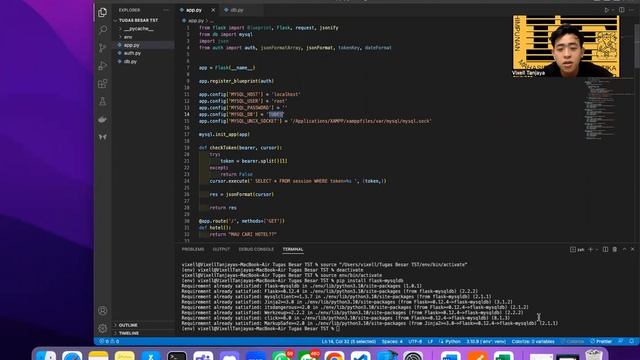The width and height of the screenshot is (640, 360).
Task: Open the Explorer view in activity bar
Action: coord(102,12)
